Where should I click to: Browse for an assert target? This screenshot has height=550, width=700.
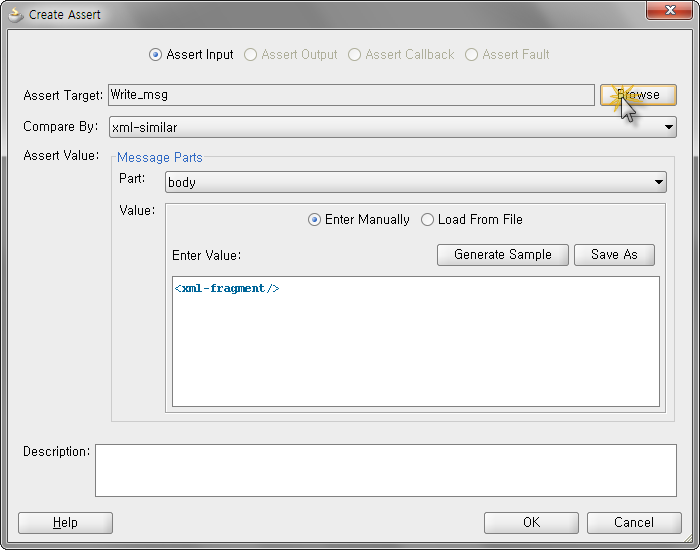638,95
